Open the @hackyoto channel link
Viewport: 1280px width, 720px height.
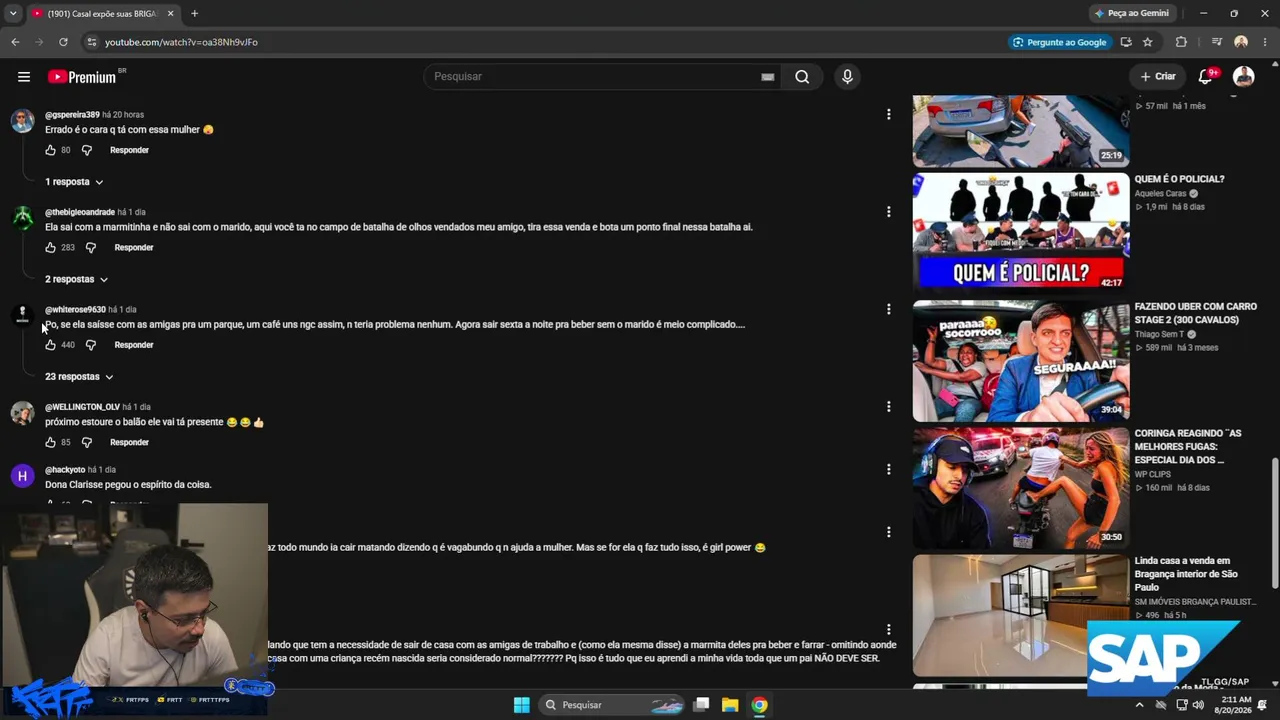tap(65, 470)
